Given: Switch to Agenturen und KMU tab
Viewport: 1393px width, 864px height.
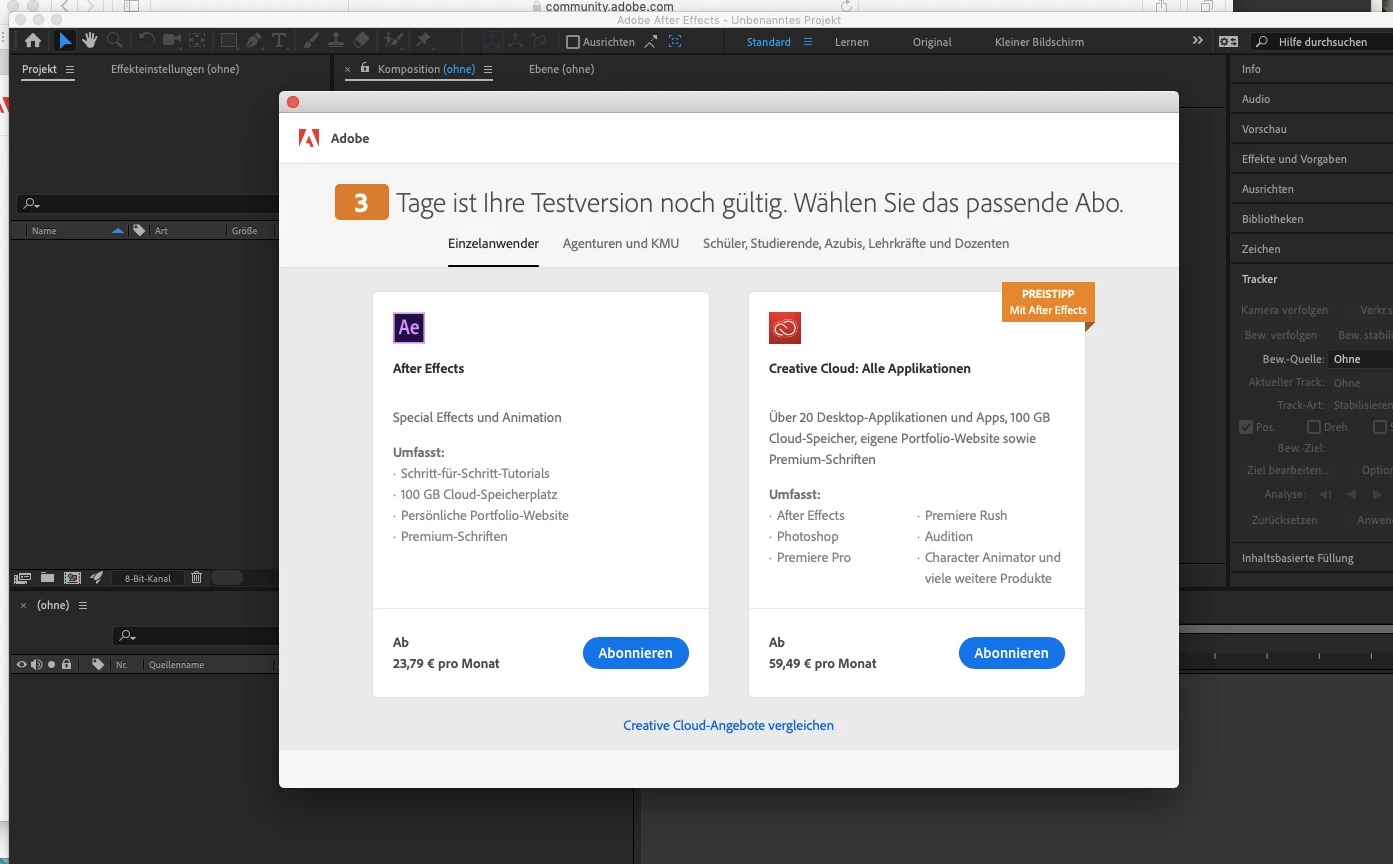Looking at the screenshot, I should [621, 243].
